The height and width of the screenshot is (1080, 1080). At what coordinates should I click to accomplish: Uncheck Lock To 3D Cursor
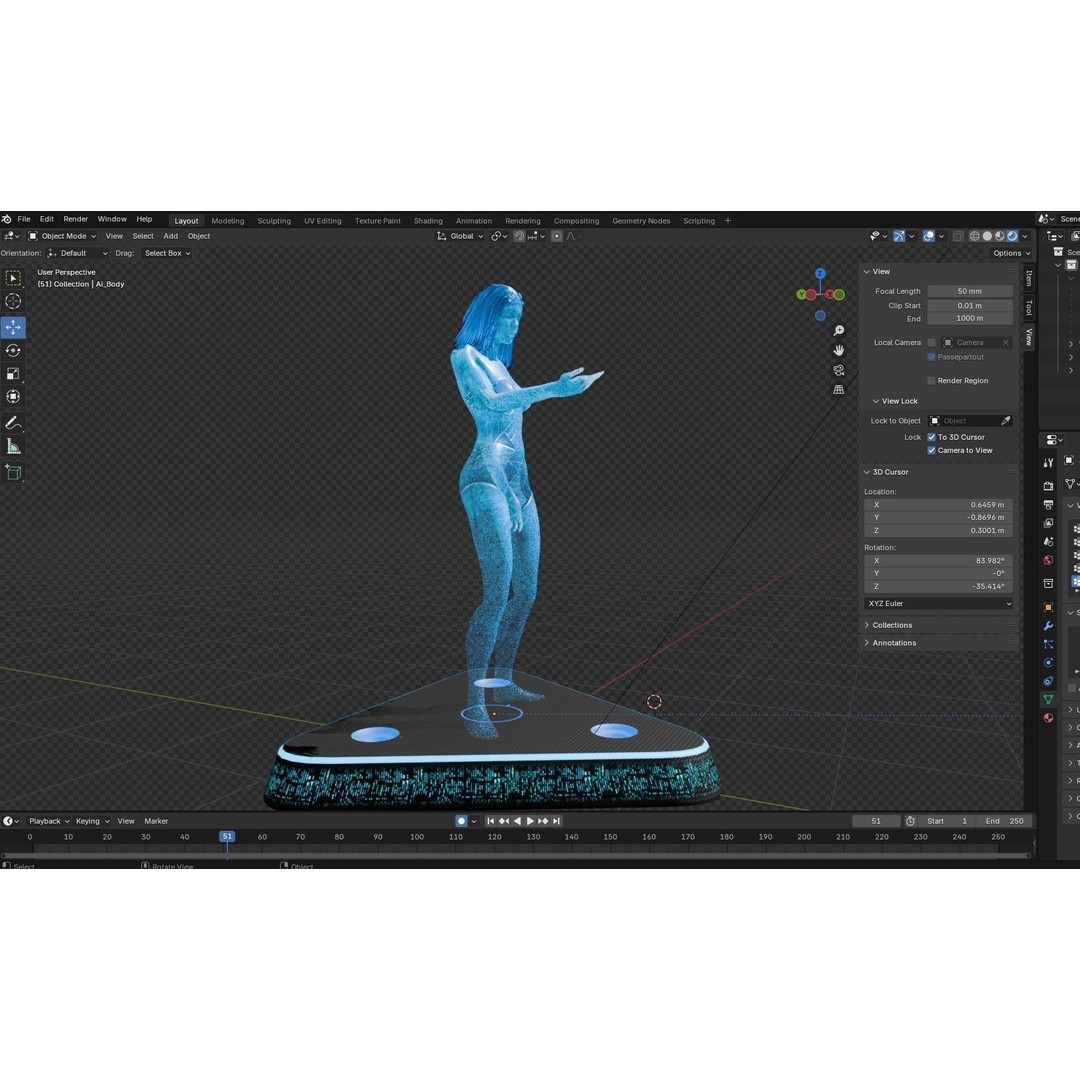click(x=932, y=437)
